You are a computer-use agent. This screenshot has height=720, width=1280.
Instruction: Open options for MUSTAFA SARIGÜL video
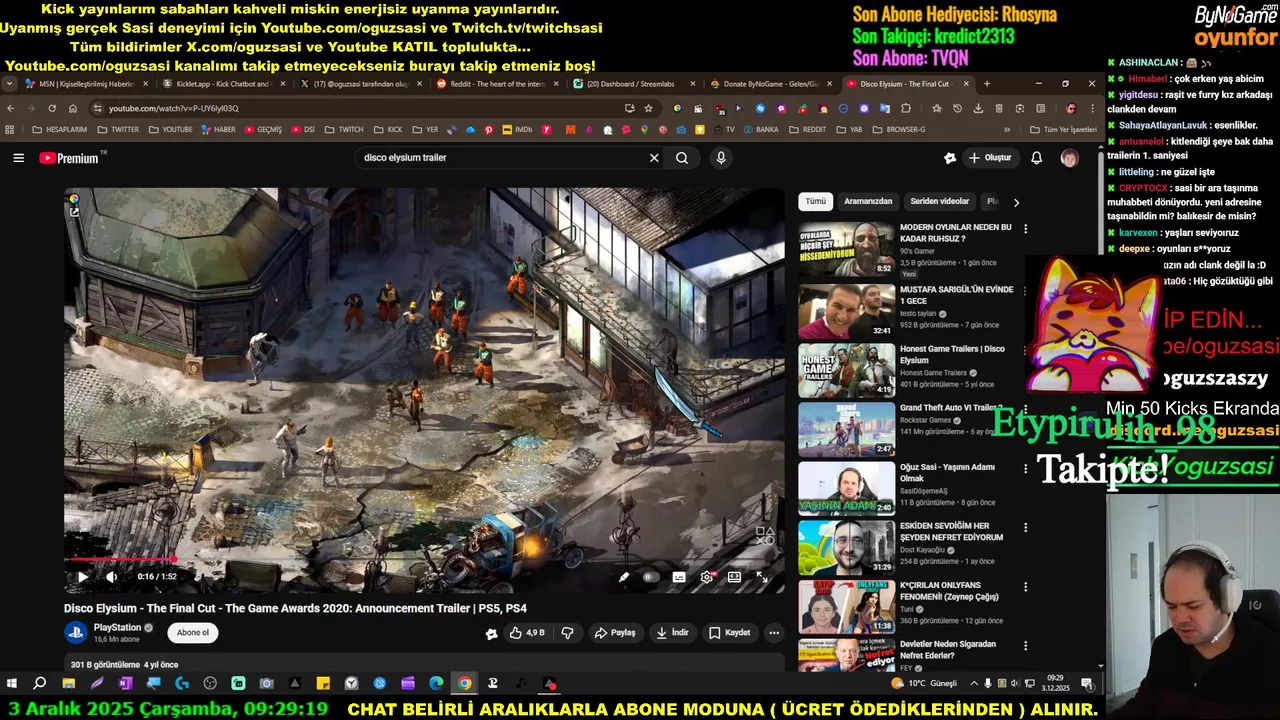[x=1025, y=290]
